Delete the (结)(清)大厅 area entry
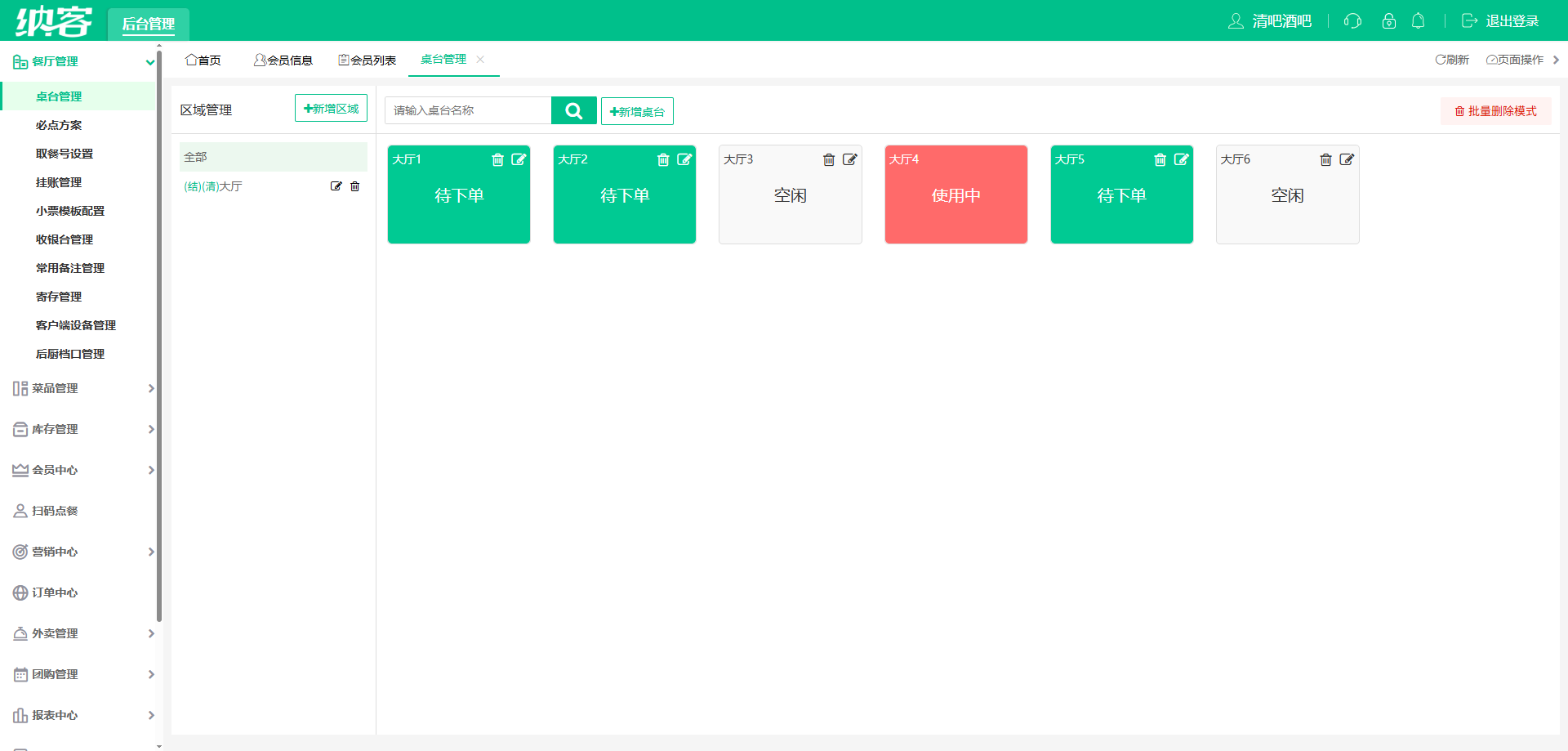Image resolution: width=1568 pixels, height=751 pixels. (354, 186)
